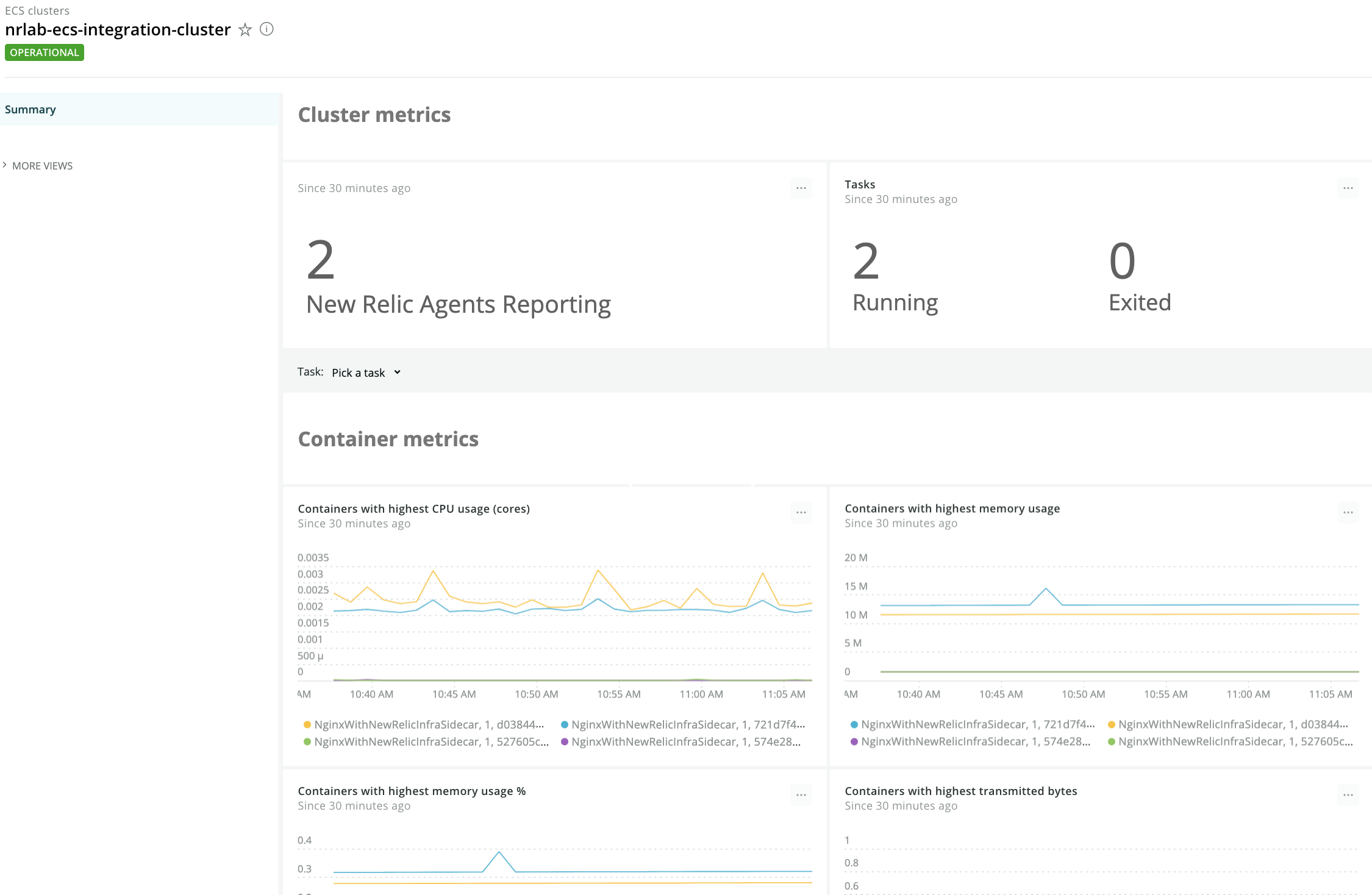Open the cluster info icon
Screen dimensions: 1372x895
point(266,29)
